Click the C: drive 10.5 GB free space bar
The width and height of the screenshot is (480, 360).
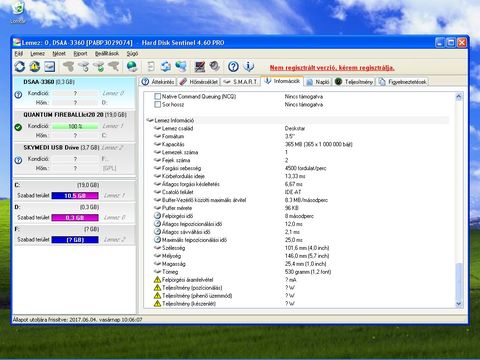[x=75, y=196]
